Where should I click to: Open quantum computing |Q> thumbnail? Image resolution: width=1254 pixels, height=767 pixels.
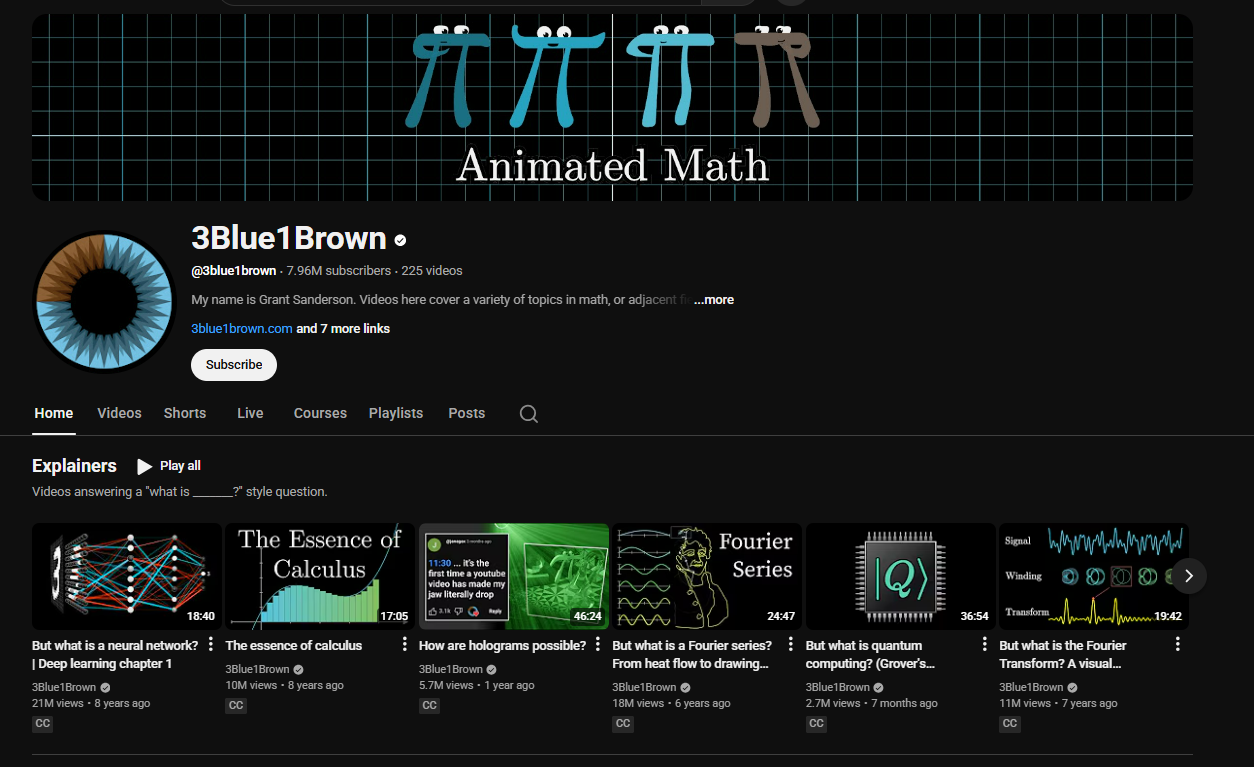coord(901,576)
